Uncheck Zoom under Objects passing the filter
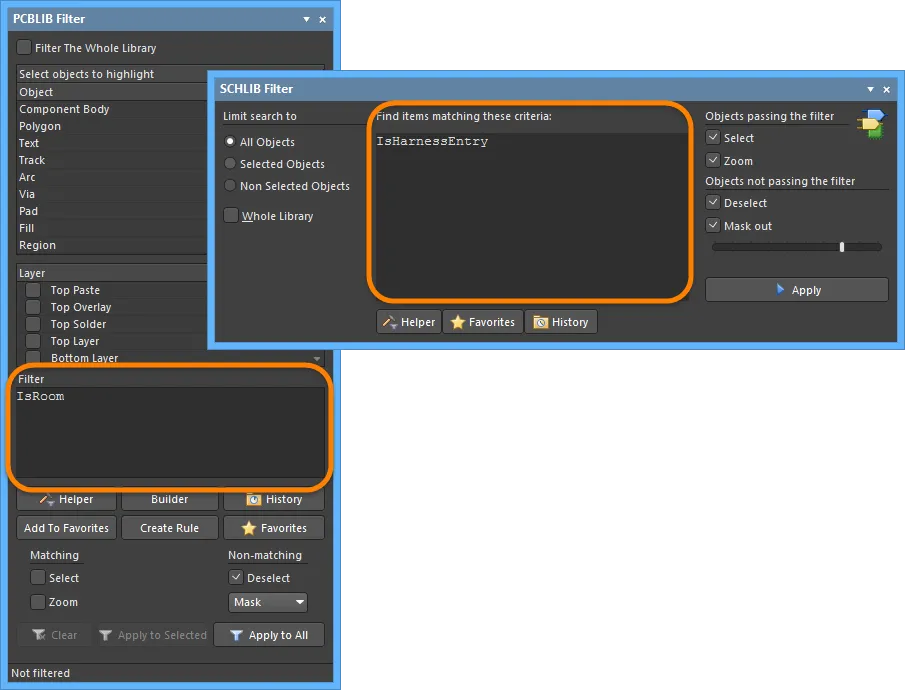 (x=713, y=160)
